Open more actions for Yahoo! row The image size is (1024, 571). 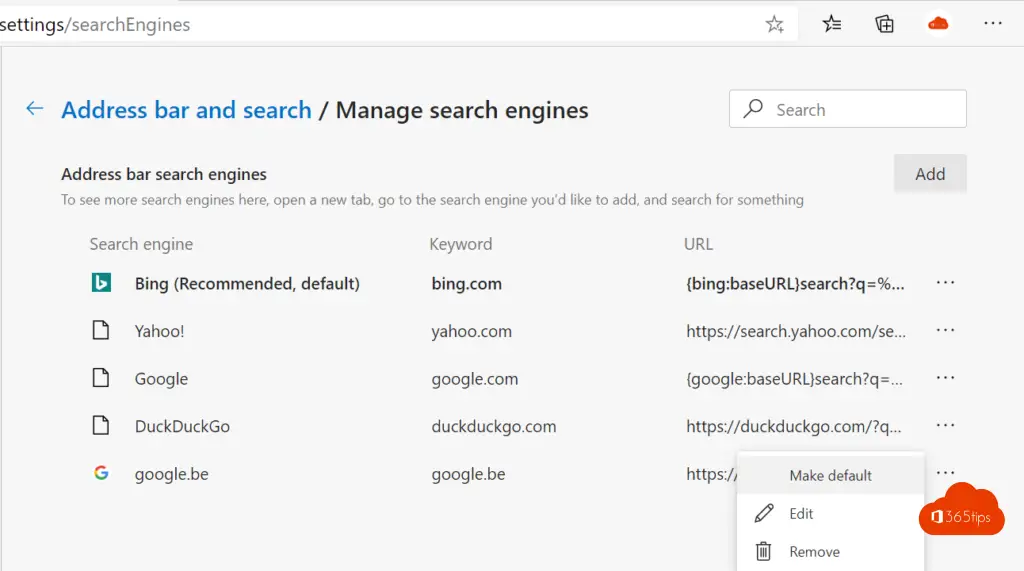tap(945, 330)
